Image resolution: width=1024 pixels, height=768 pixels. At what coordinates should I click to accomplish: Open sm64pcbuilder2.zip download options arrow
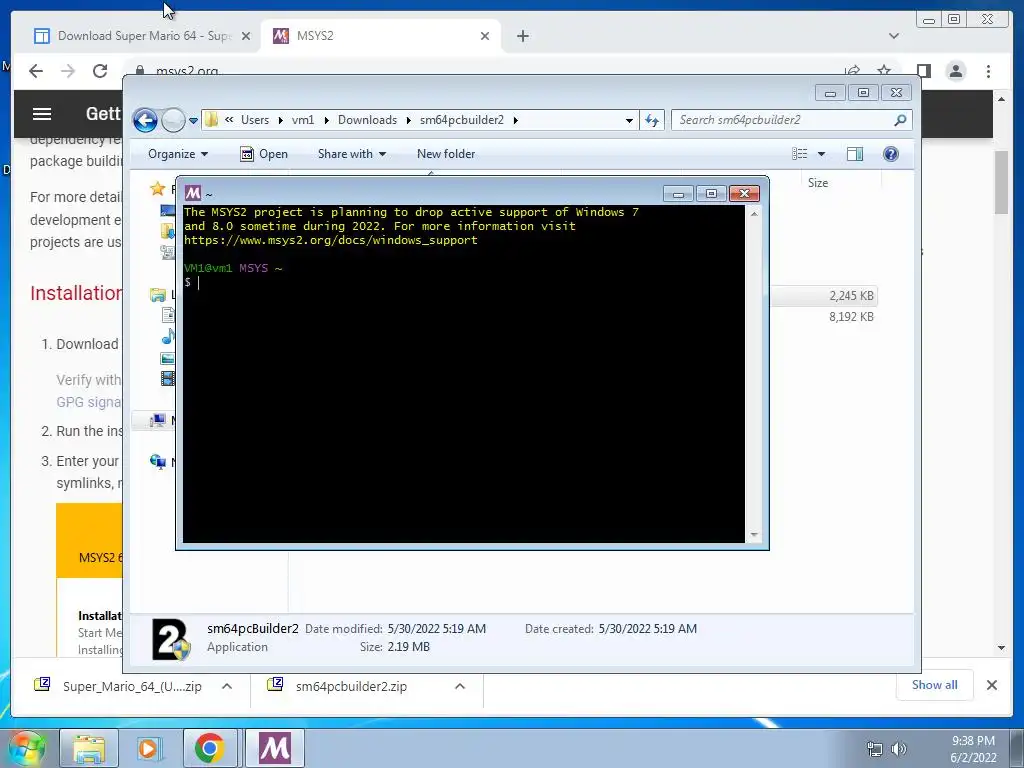point(460,686)
